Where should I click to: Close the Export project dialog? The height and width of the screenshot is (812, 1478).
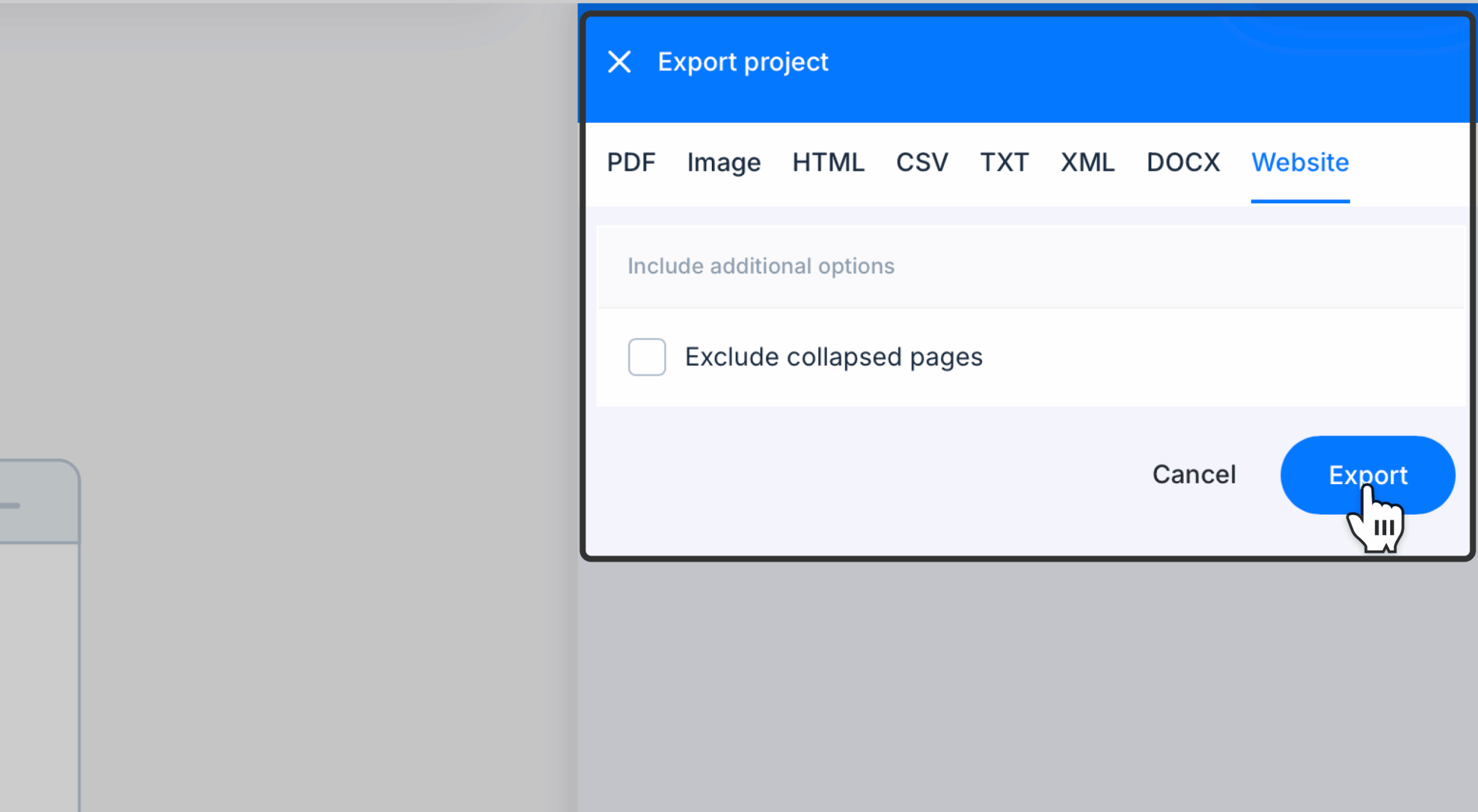619,62
